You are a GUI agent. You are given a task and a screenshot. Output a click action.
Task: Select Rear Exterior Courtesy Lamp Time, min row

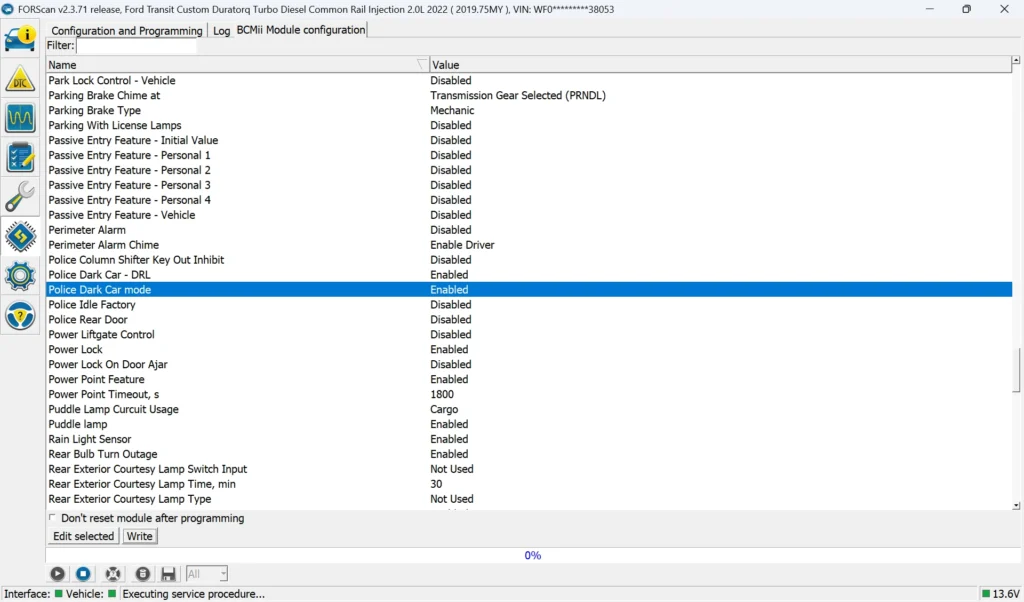tap(529, 484)
